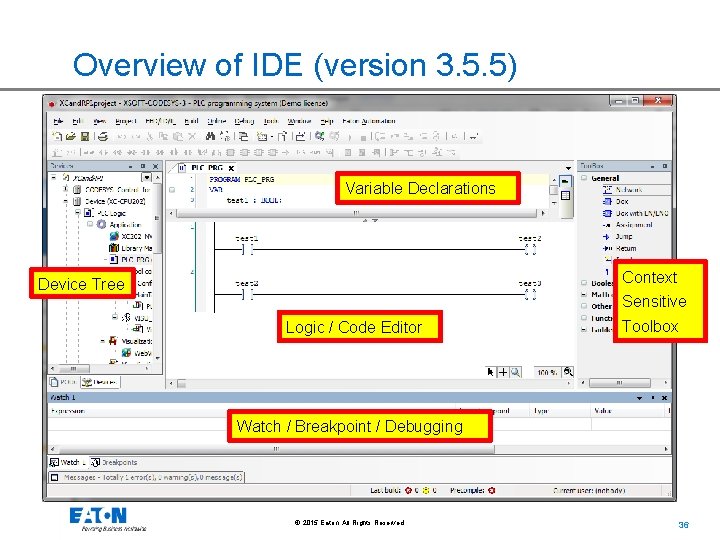Click the Find binoculars icon
The image size is (720, 540).
click(x=210, y=136)
